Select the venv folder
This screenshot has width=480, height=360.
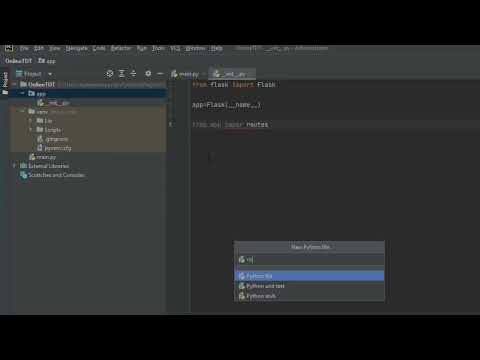point(88,112)
